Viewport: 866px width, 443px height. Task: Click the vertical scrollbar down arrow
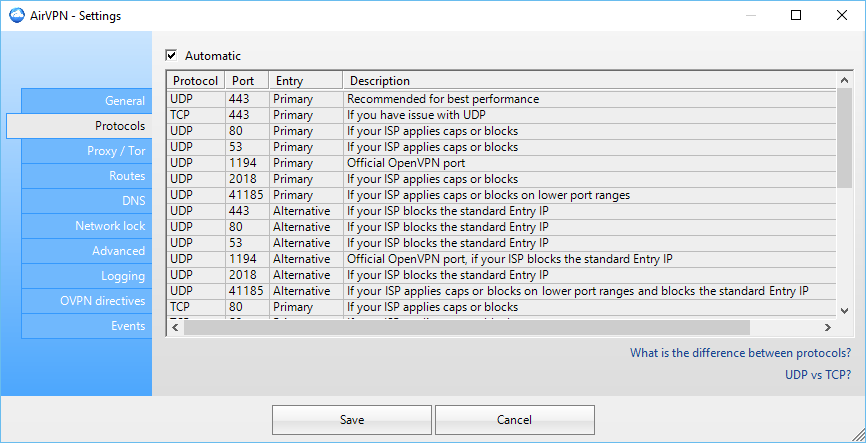(x=844, y=312)
